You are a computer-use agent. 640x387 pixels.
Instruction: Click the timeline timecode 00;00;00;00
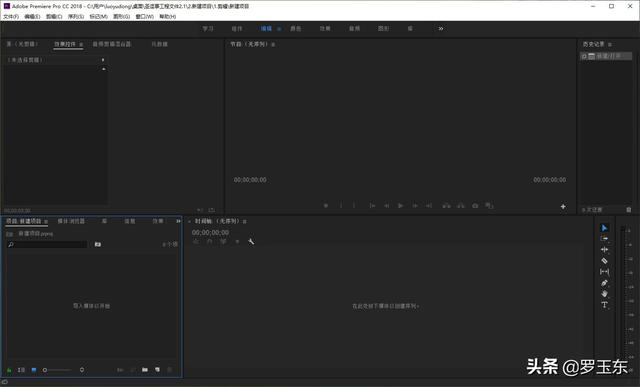pos(211,232)
